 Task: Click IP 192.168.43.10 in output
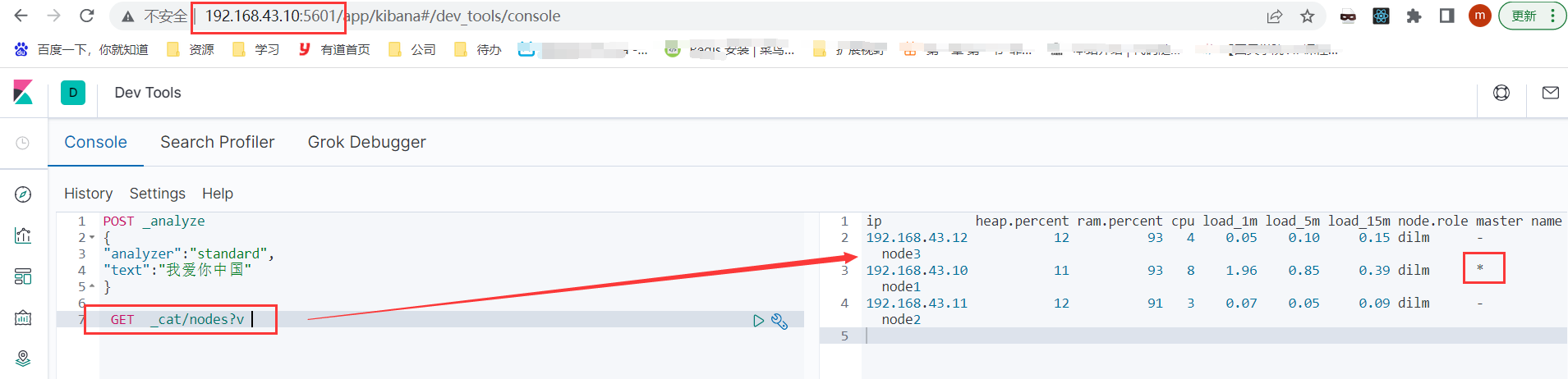917,270
